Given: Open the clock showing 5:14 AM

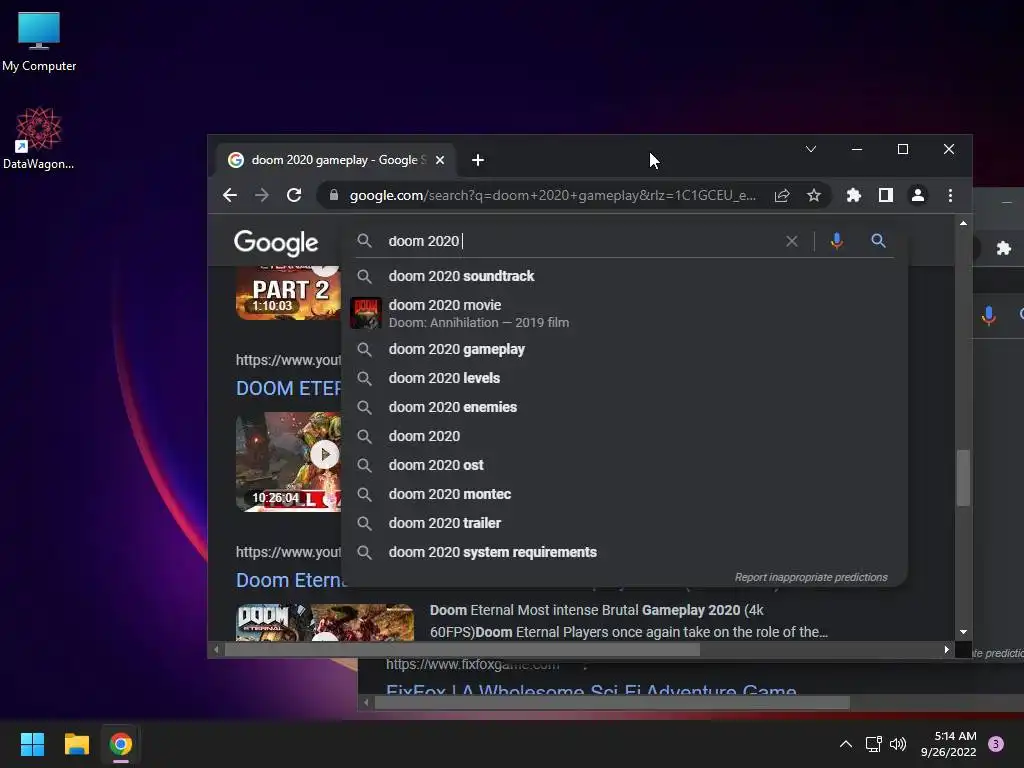Looking at the screenshot, I should [x=948, y=744].
